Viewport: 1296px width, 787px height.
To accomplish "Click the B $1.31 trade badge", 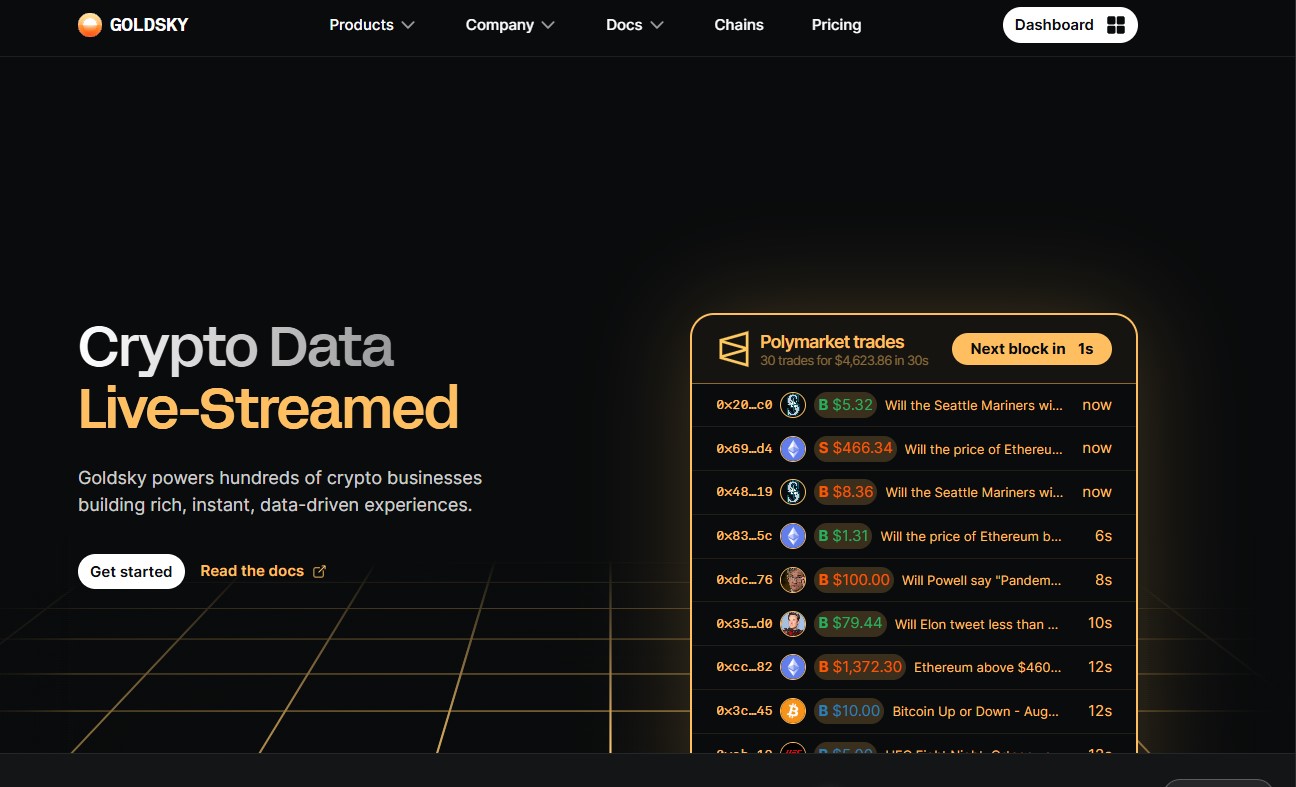I will pyautogui.click(x=844, y=536).
